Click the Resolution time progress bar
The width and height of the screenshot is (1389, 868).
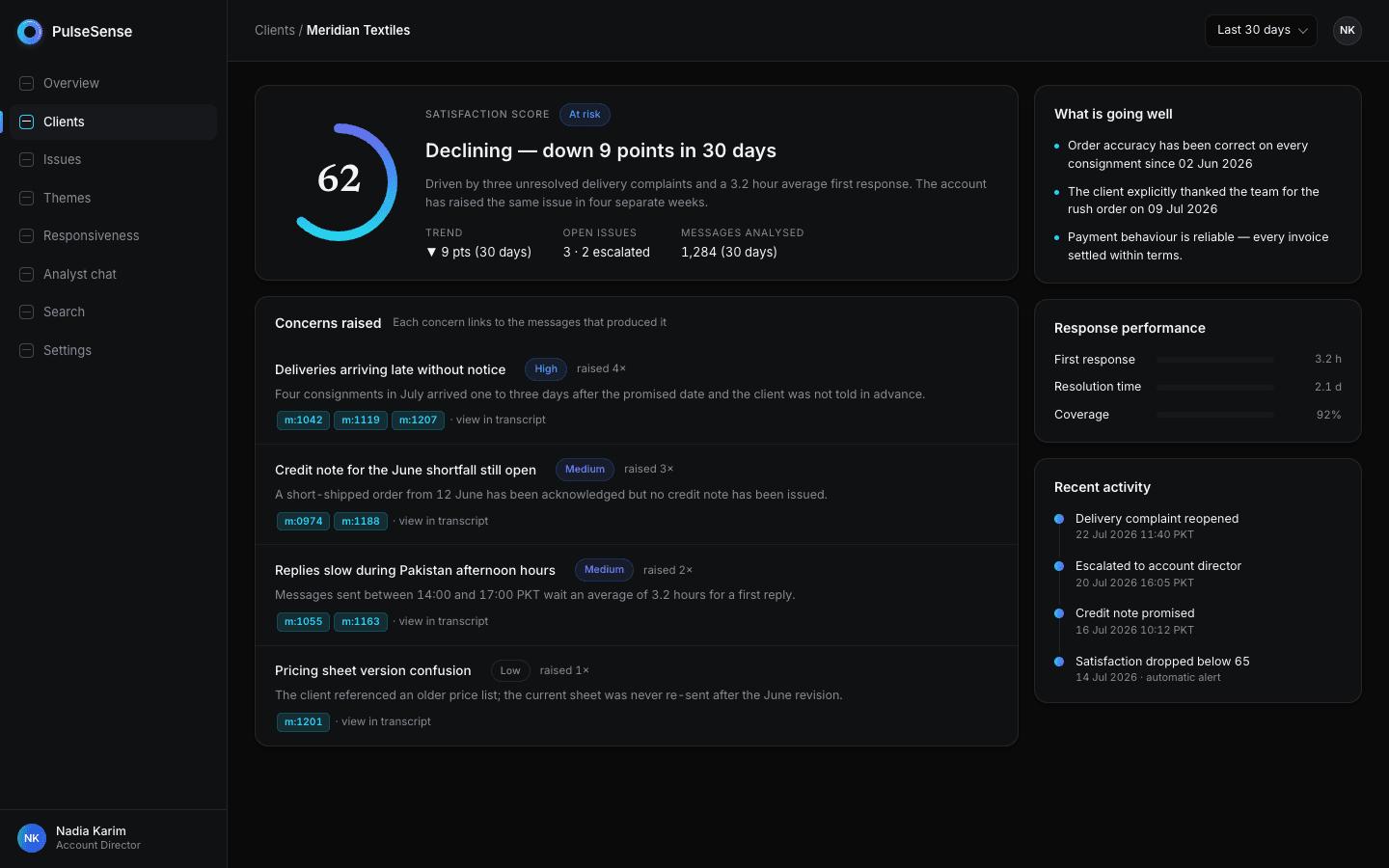pyautogui.click(x=1215, y=388)
